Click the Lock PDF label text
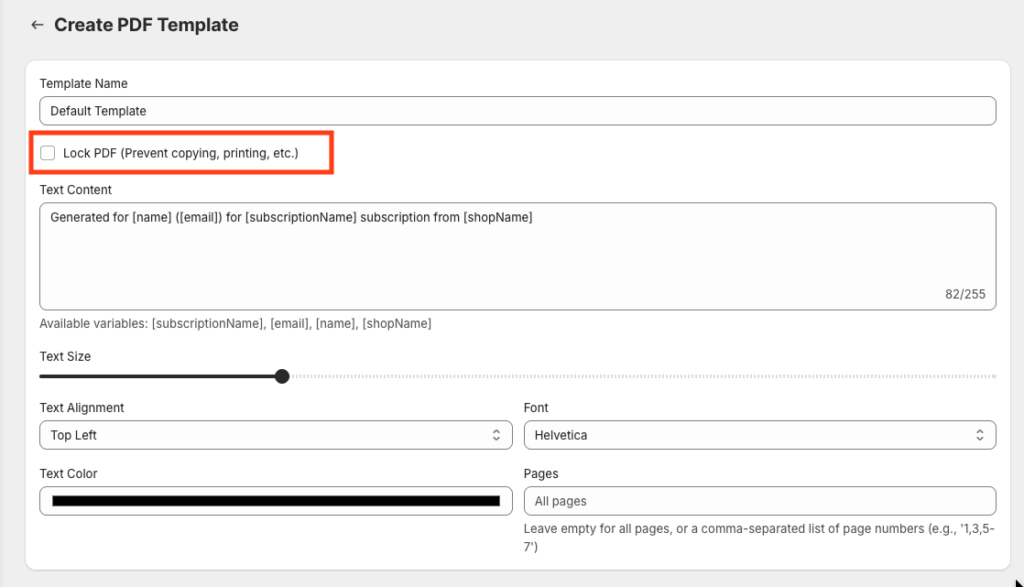The image size is (1024, 587). pos(180,153)
